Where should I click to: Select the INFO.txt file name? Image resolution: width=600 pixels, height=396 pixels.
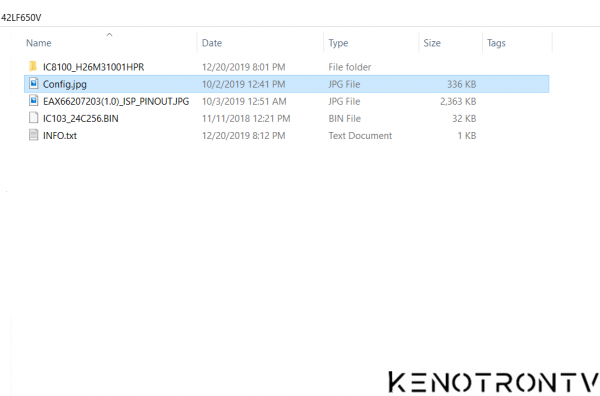pyautogui.click(x=60, y=135)
